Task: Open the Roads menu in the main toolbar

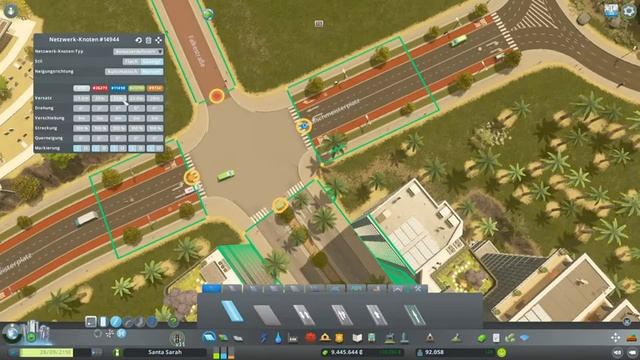Action: tap(209, 338)
